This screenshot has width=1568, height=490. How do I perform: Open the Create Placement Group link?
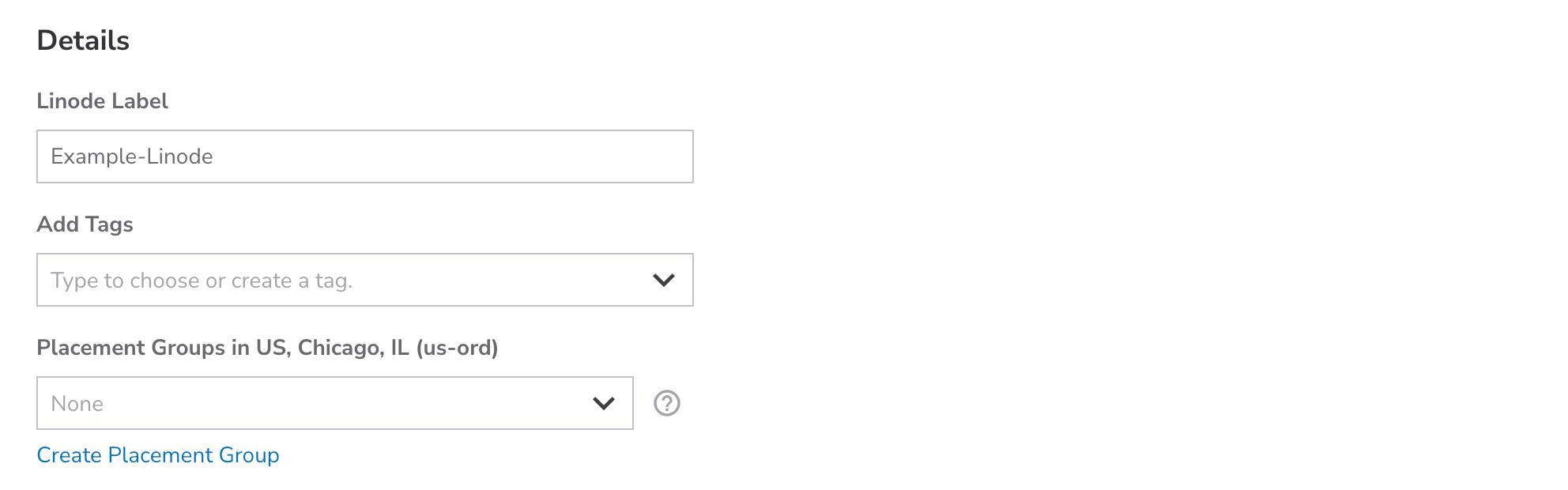(158, 455)
